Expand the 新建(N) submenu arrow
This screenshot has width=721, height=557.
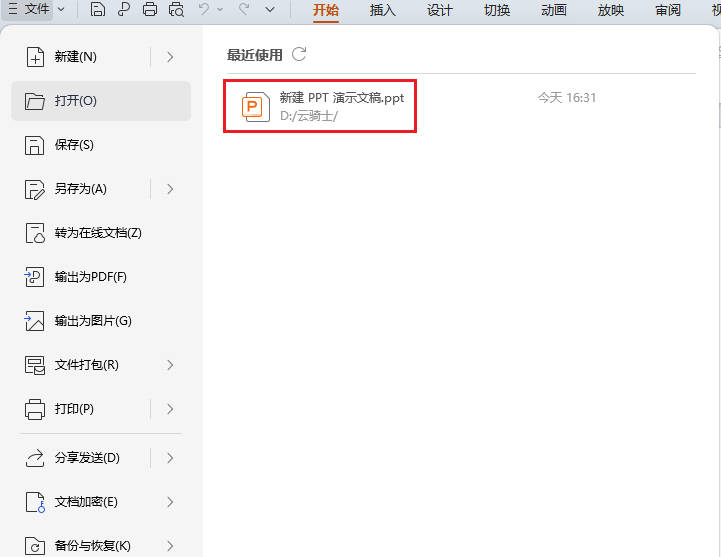coord(170,57)
